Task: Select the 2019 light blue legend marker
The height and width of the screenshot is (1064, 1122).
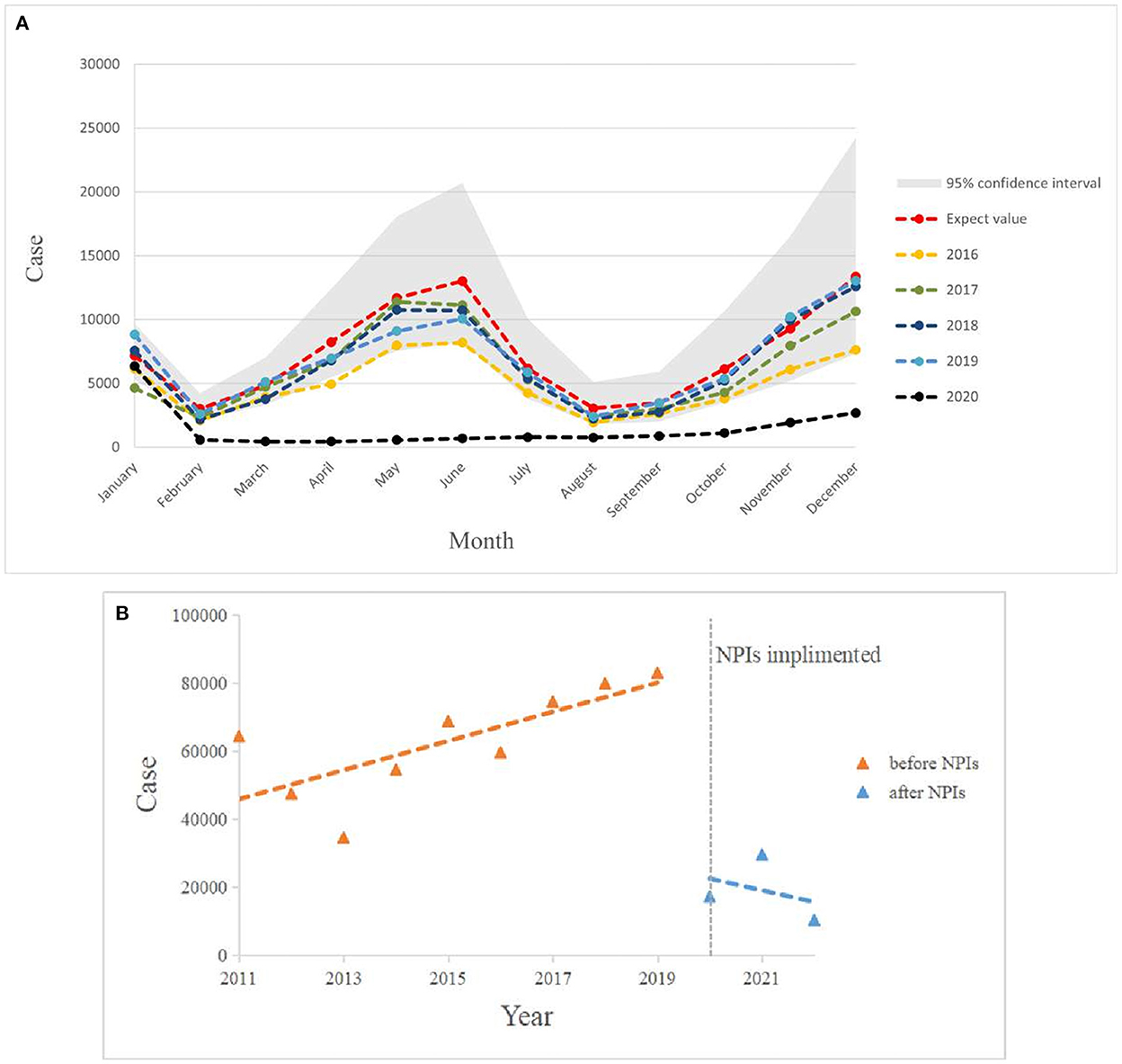Action: [916, 361]
